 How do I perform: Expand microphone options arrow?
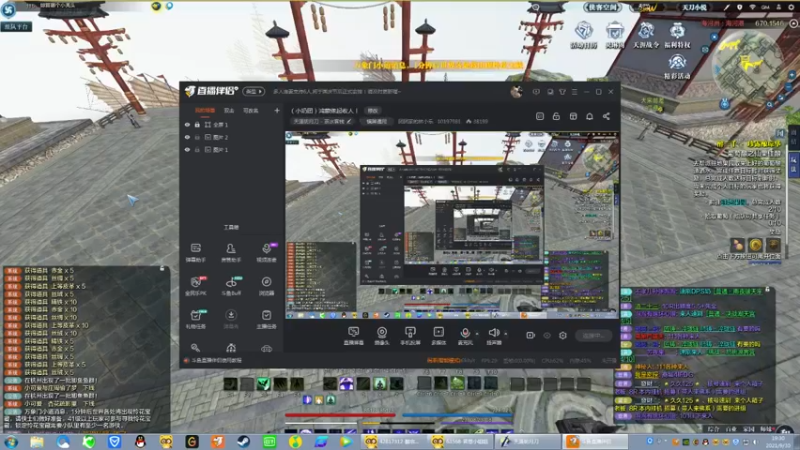(477, 334)
